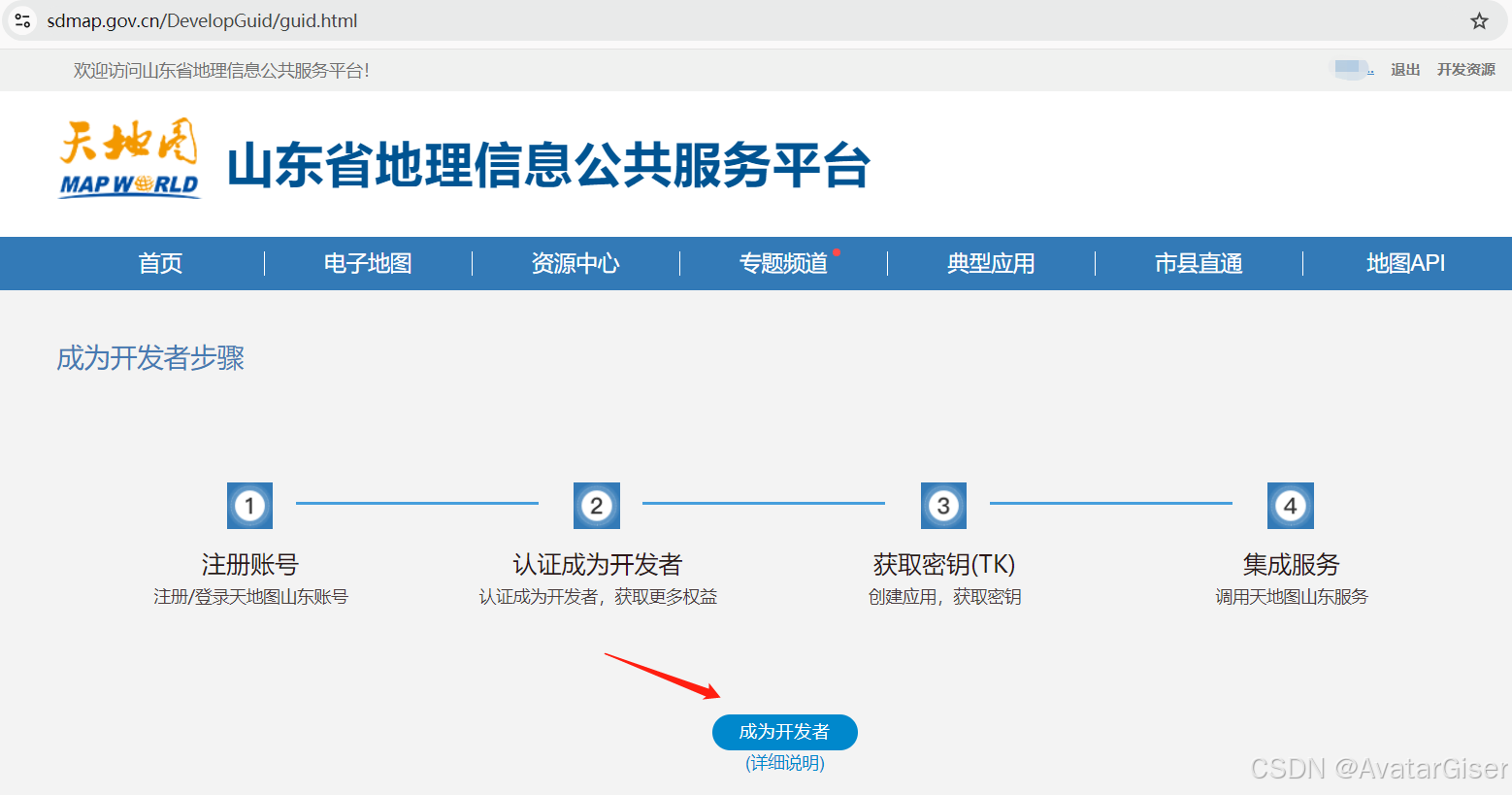Click the 获取密钥(TK) step title
Image resolution: width=1512 pixels, height=795 pixels.
[x=944, y=564]
